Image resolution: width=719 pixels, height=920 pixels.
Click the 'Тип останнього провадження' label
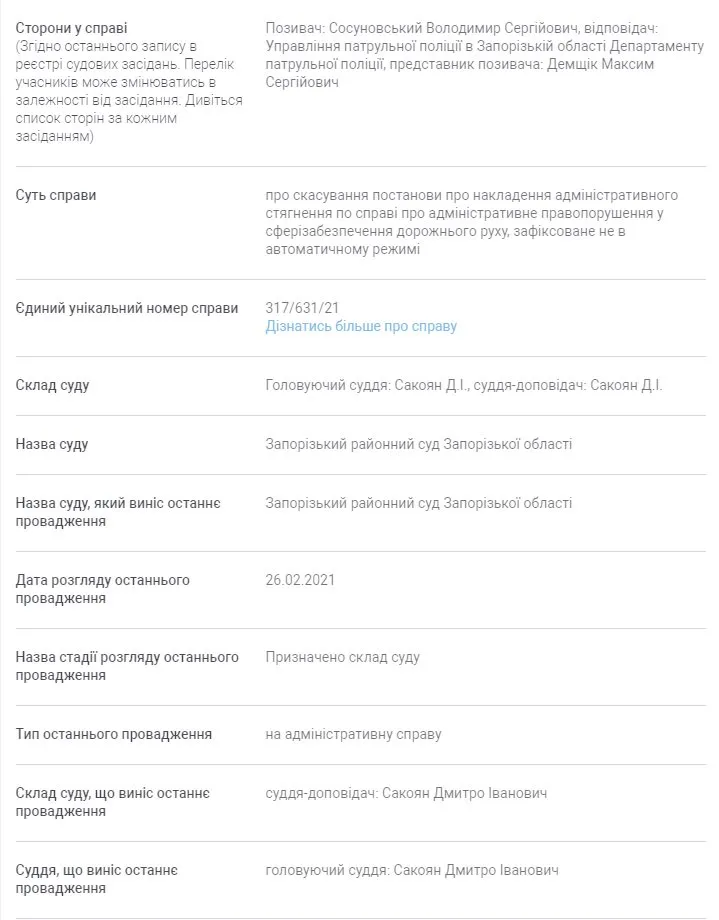click(x=113, y=734)
